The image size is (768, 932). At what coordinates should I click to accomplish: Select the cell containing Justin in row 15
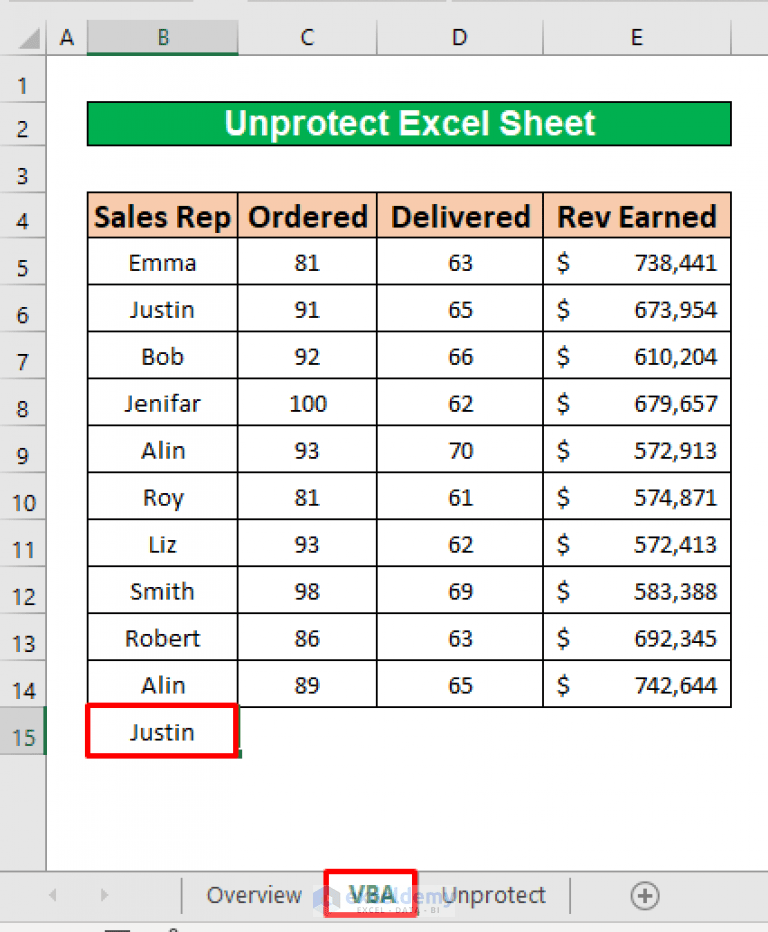(162, 731)
